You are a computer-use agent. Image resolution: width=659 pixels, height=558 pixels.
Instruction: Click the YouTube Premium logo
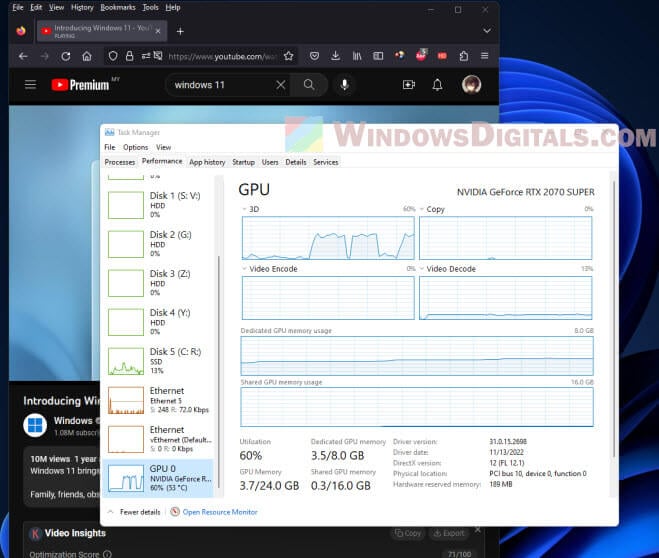81,85
